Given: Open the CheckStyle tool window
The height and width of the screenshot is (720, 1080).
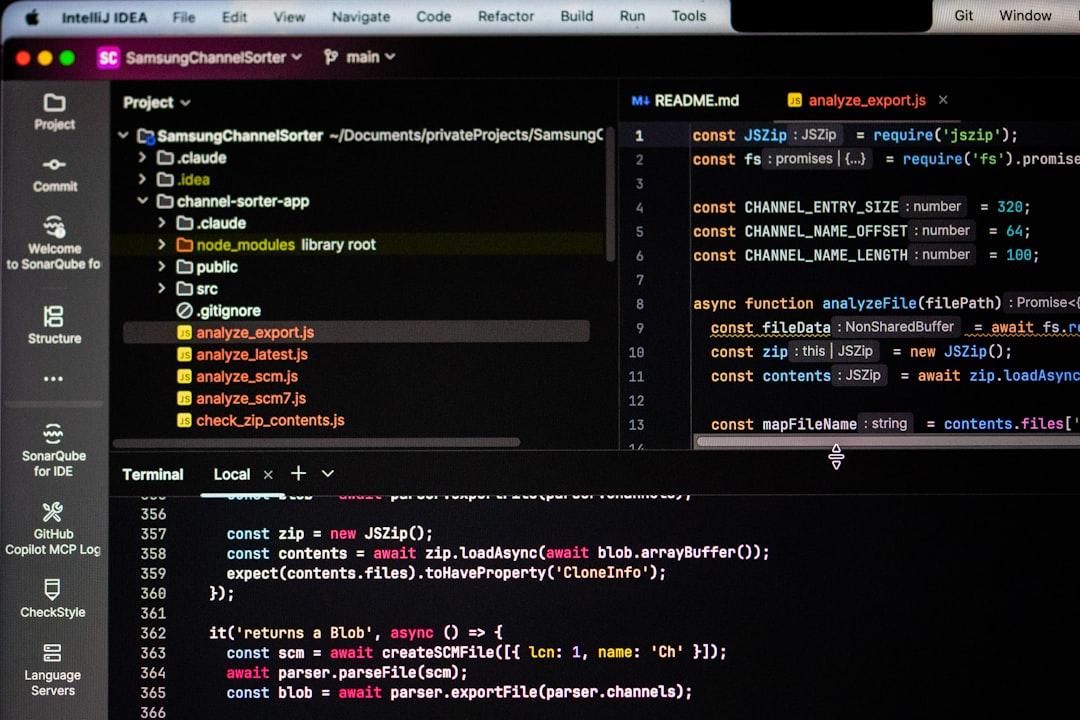Looking at the screenshot, I should pyautogui.click(x=53, y=600).
